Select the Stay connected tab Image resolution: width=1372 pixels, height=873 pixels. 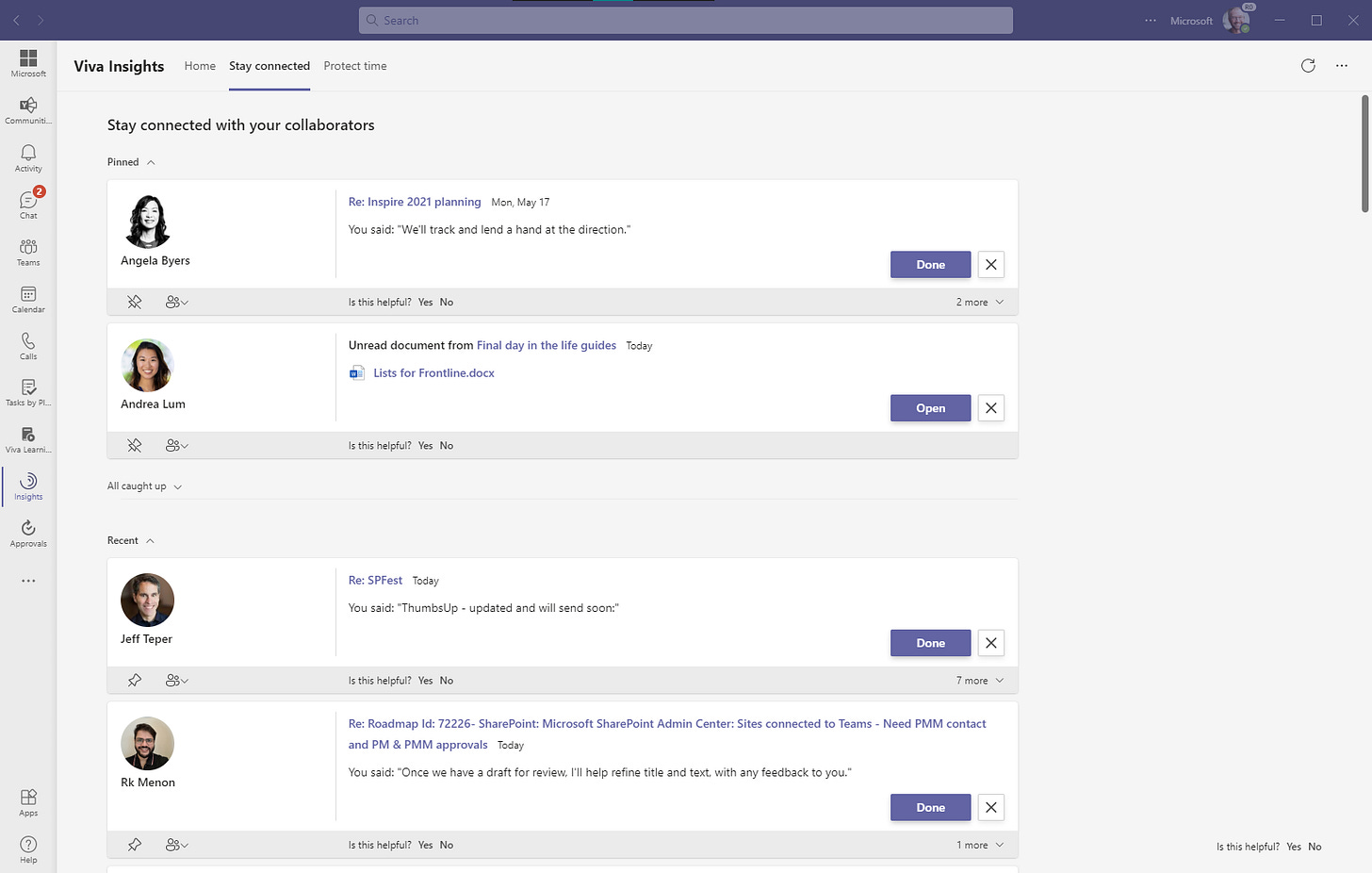pos(269,66)
